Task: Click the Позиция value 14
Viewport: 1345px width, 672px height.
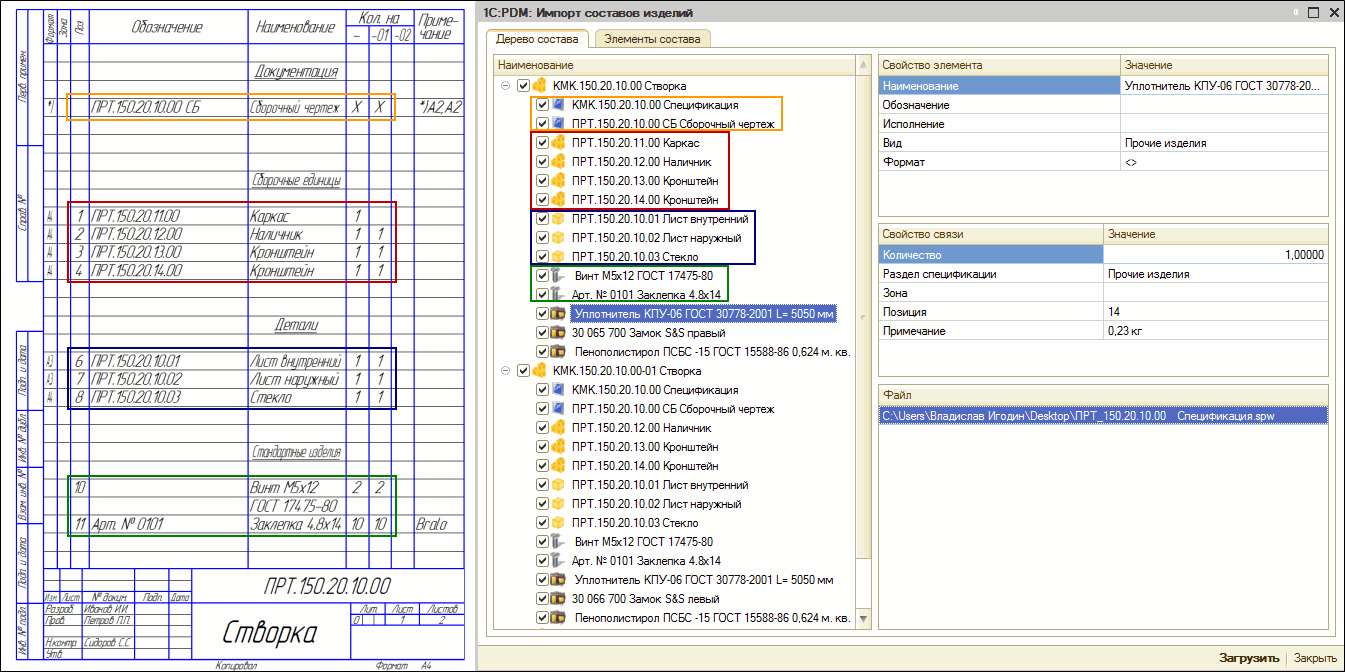Action: (x=1216, y=312)
